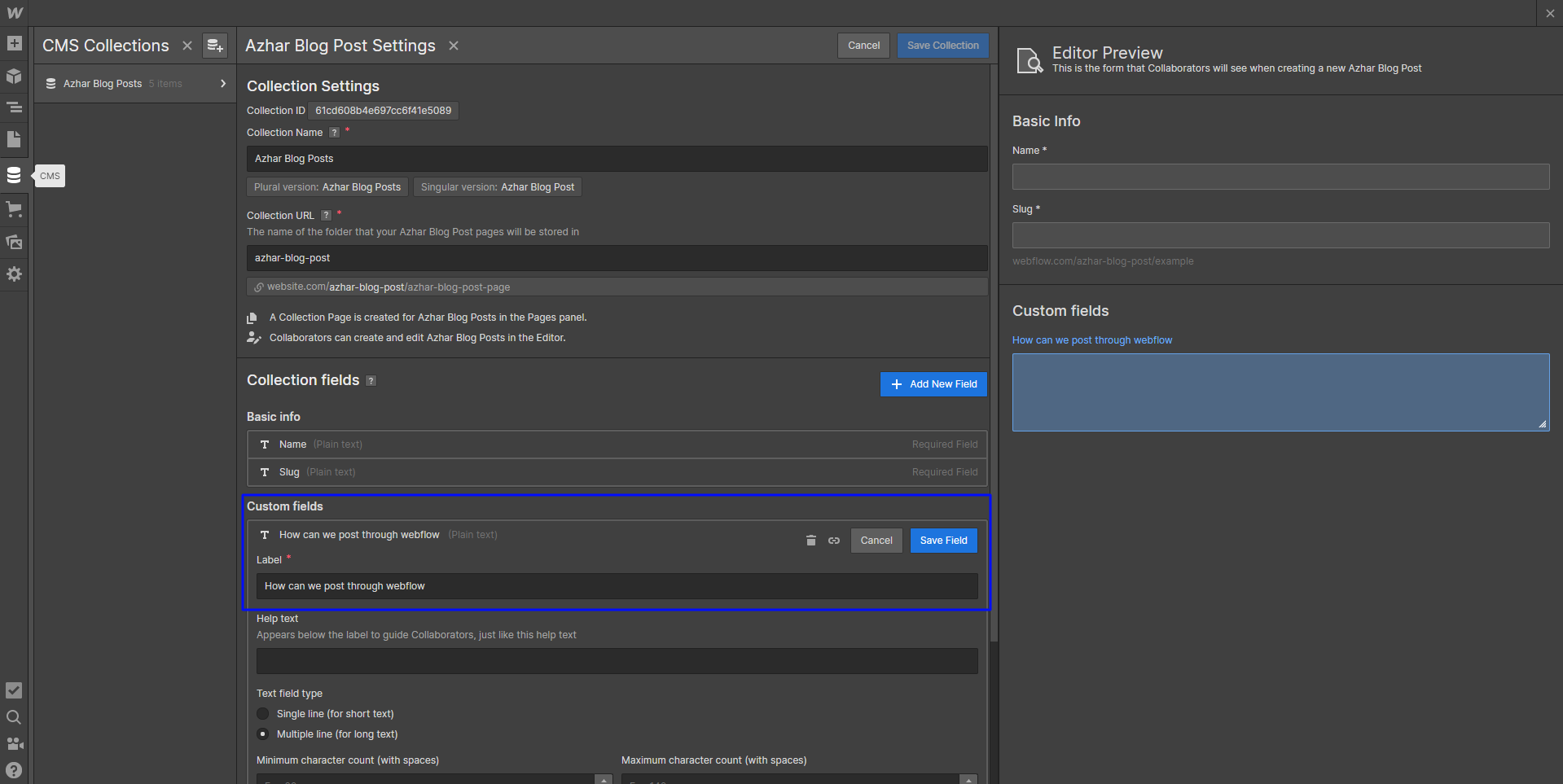Toggle the CMS database icon in sidebar
Viewport: 1563px width, 784px height.
coord(14,175)
